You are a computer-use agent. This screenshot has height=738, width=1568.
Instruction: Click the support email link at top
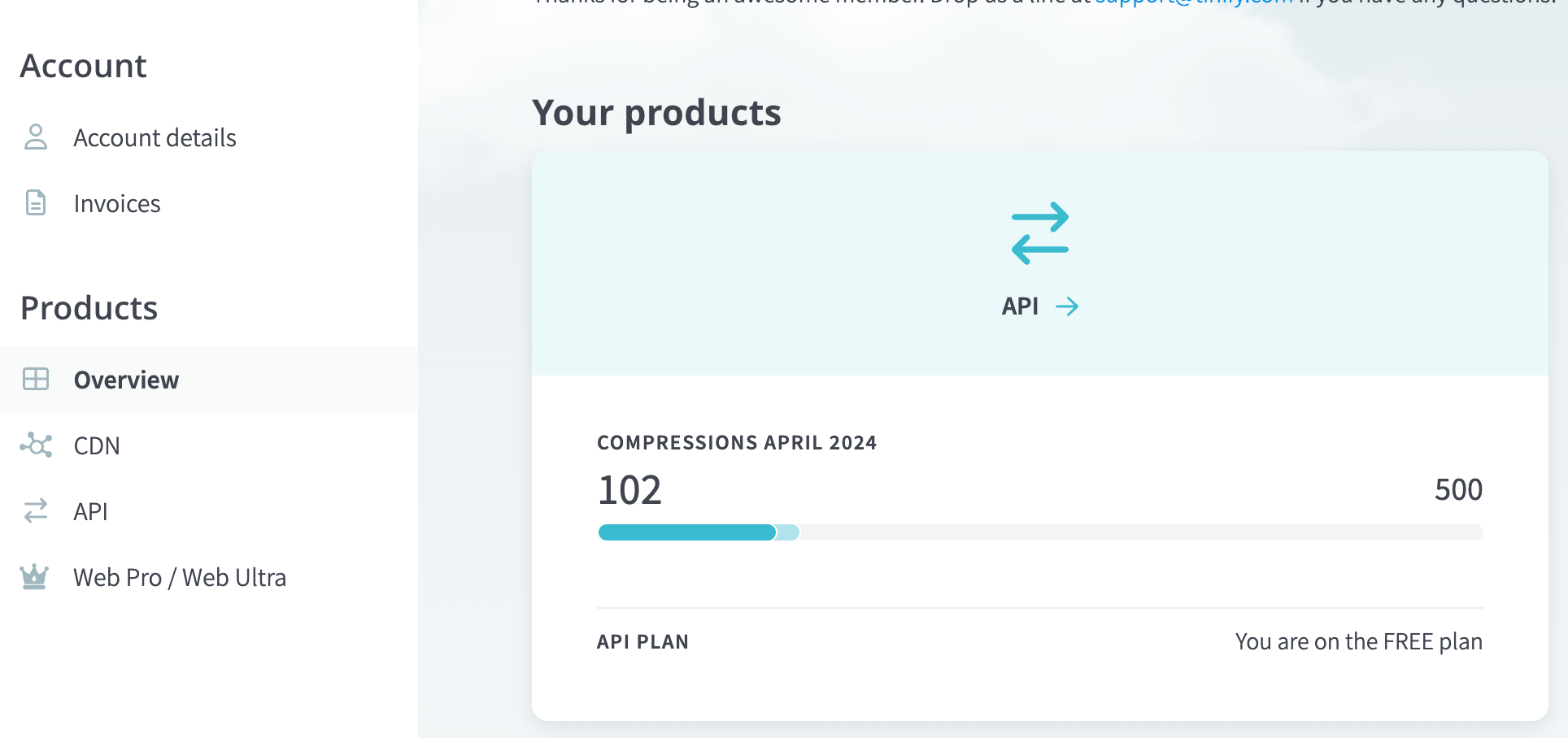[1194, 2]
